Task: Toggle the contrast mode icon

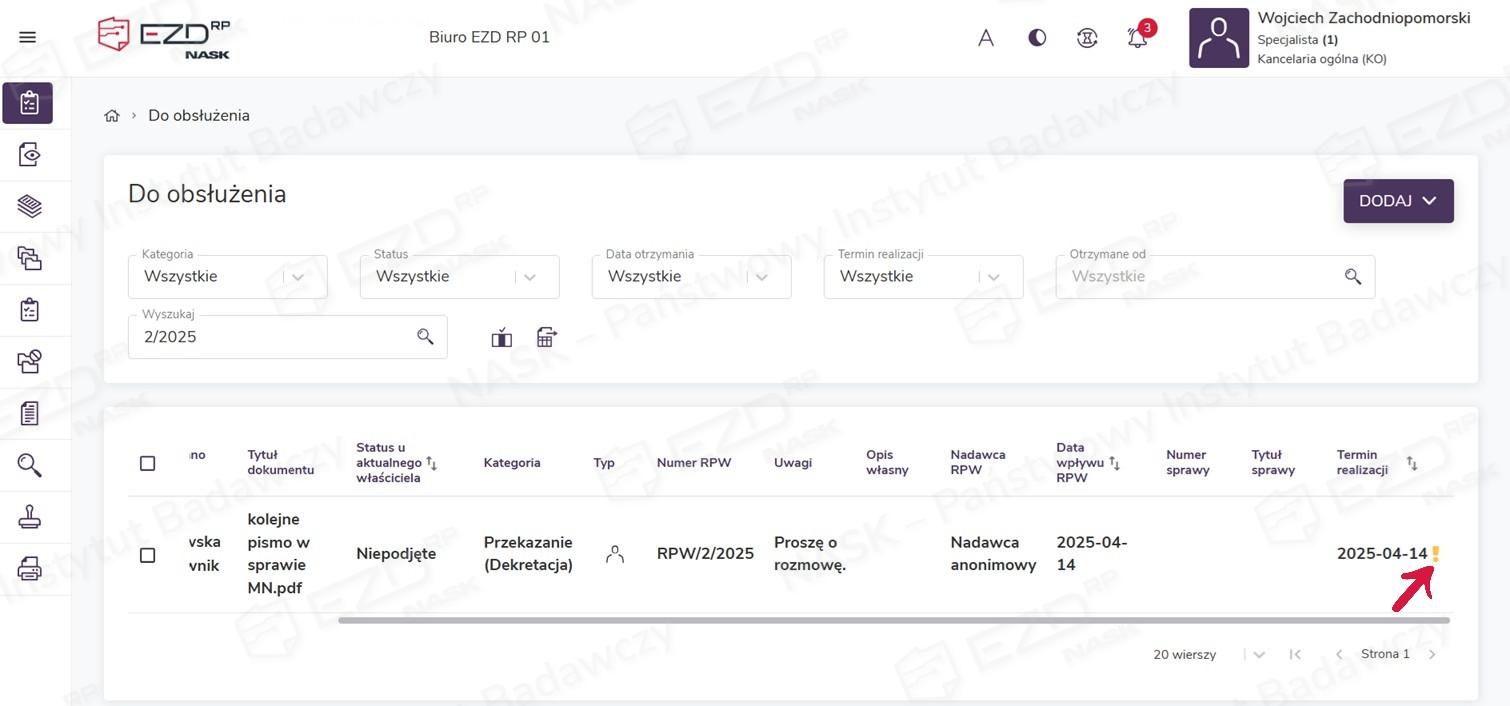Action: (x=1037, y=38)
